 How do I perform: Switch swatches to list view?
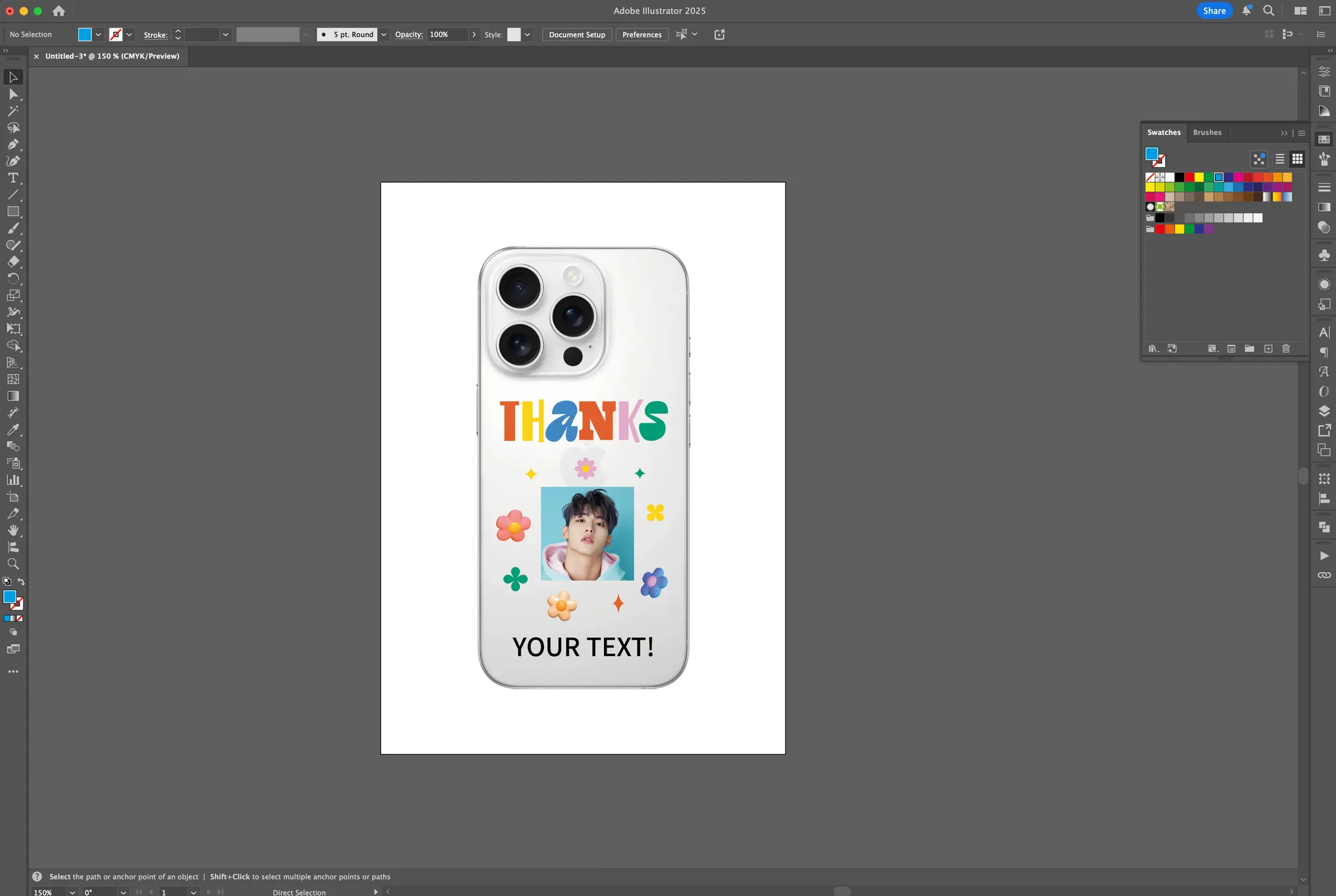[1280, 158]
